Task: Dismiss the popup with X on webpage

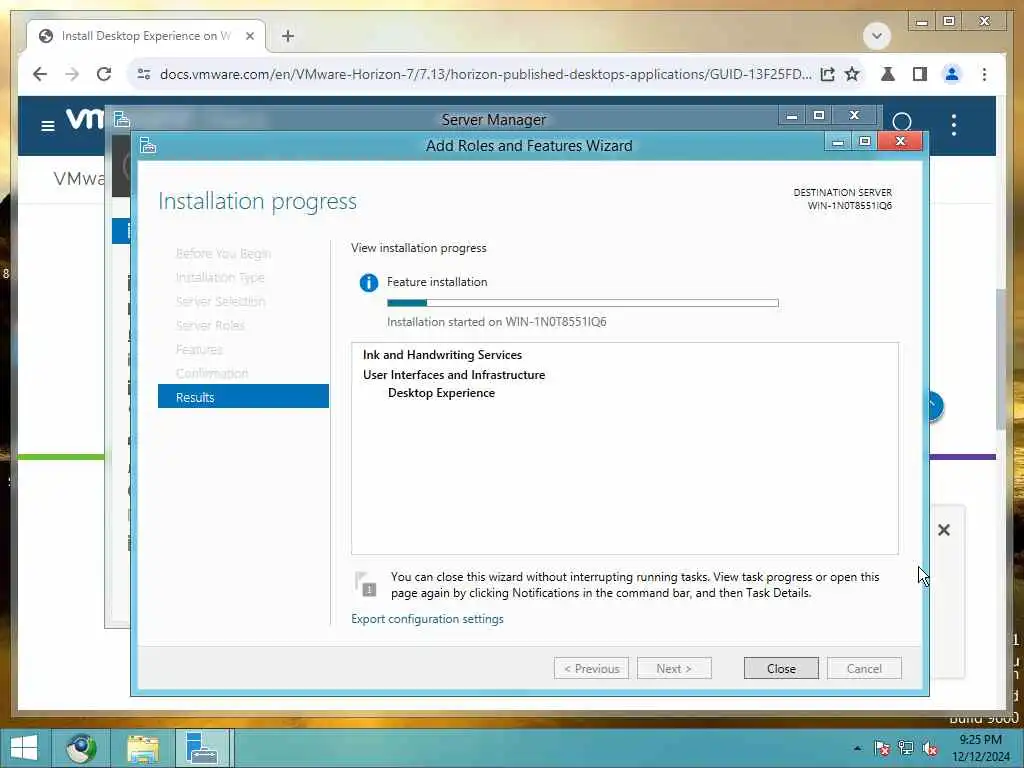Action: point(944,530)
